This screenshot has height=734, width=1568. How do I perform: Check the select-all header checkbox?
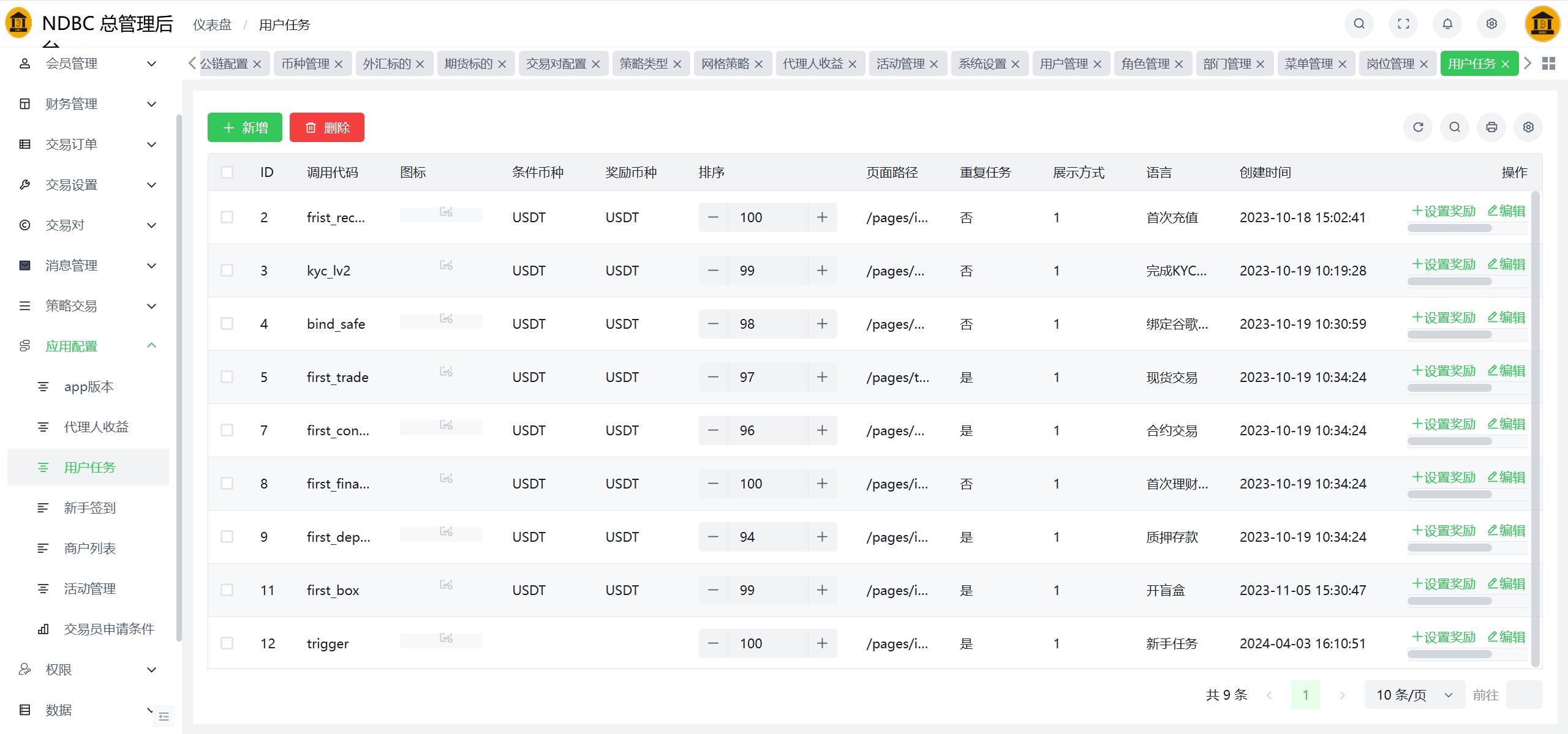coord(227,173)
